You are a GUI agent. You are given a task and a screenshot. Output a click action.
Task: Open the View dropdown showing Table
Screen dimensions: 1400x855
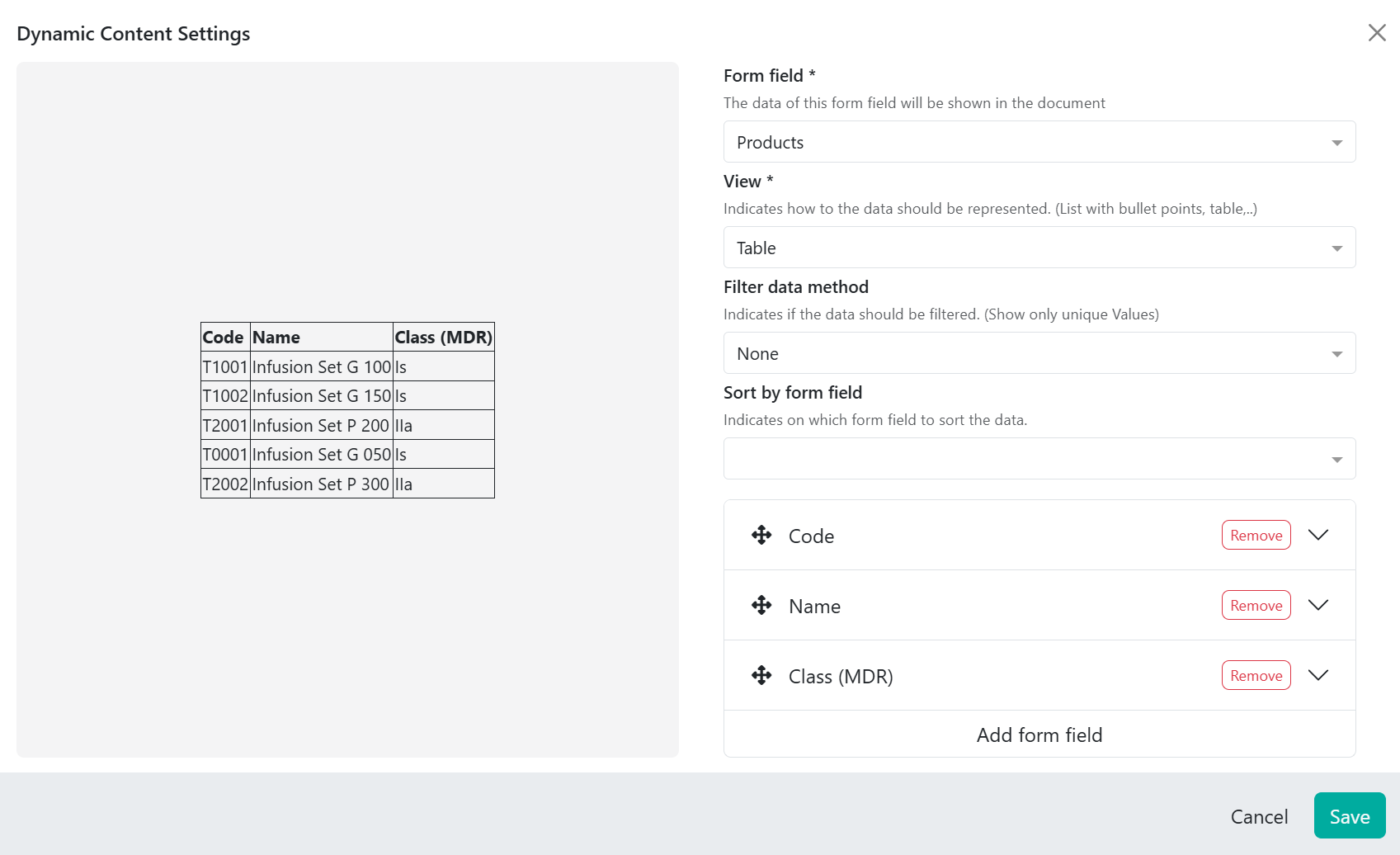(x=1039, y=248)
